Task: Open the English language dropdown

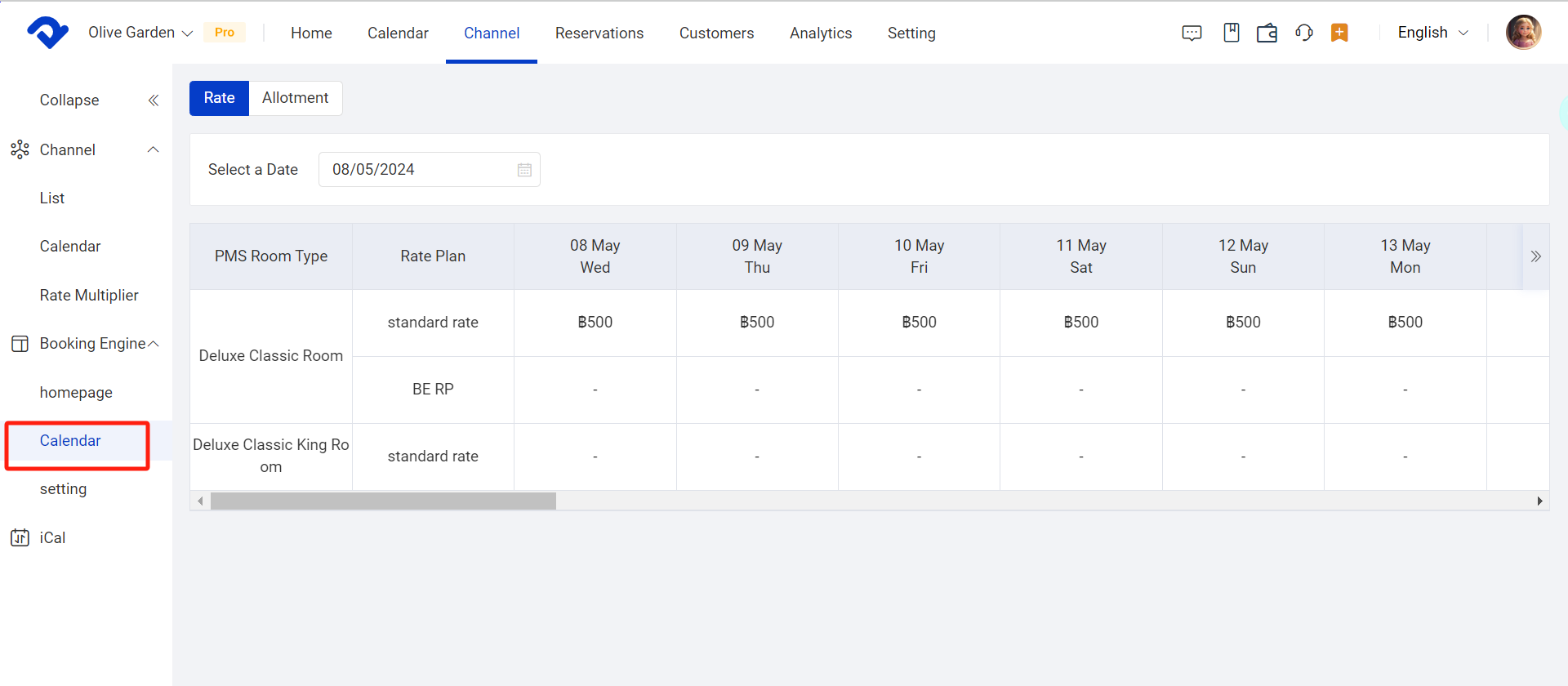Action: 1432,33
